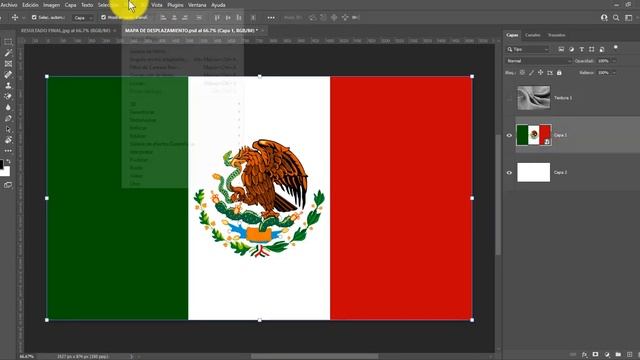Click the foreground black color swatch
The image size is (640, 360).
click(1, 164)
